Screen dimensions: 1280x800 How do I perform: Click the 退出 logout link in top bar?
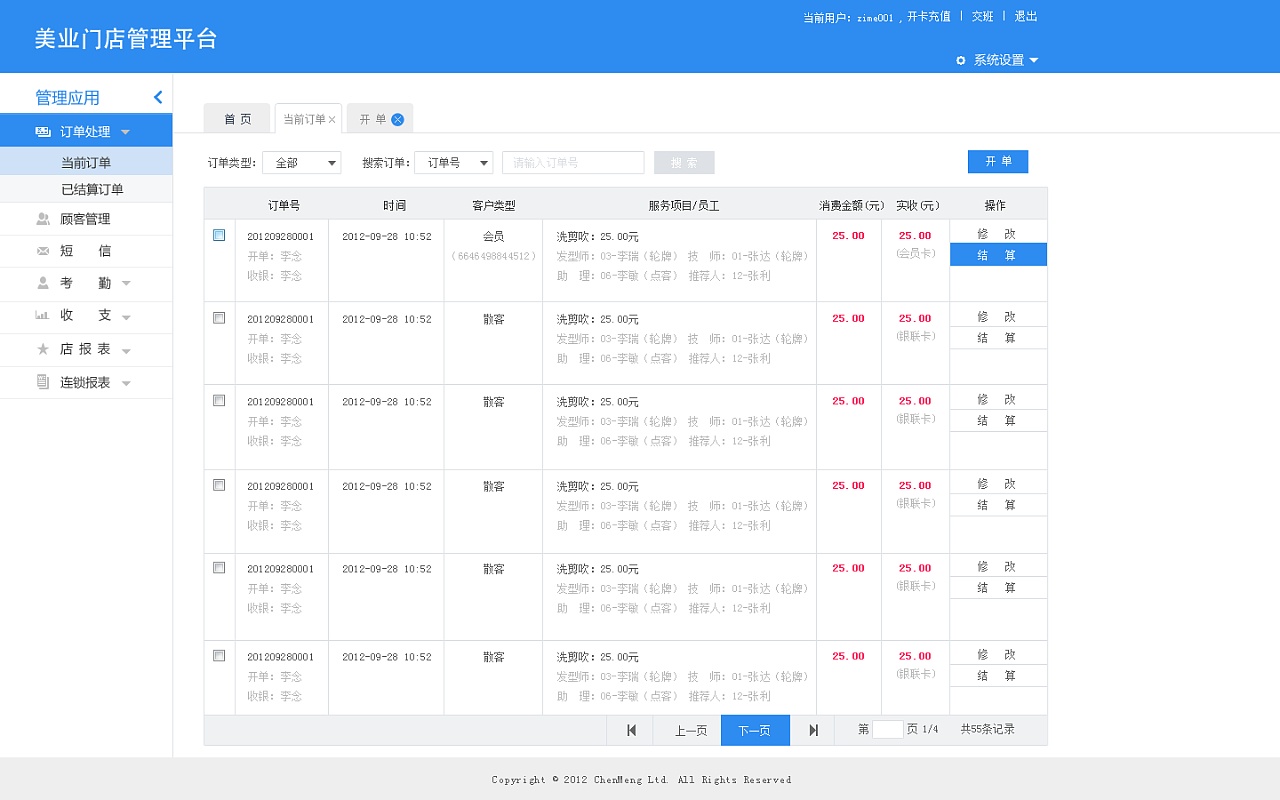(x=1026, y=16)
